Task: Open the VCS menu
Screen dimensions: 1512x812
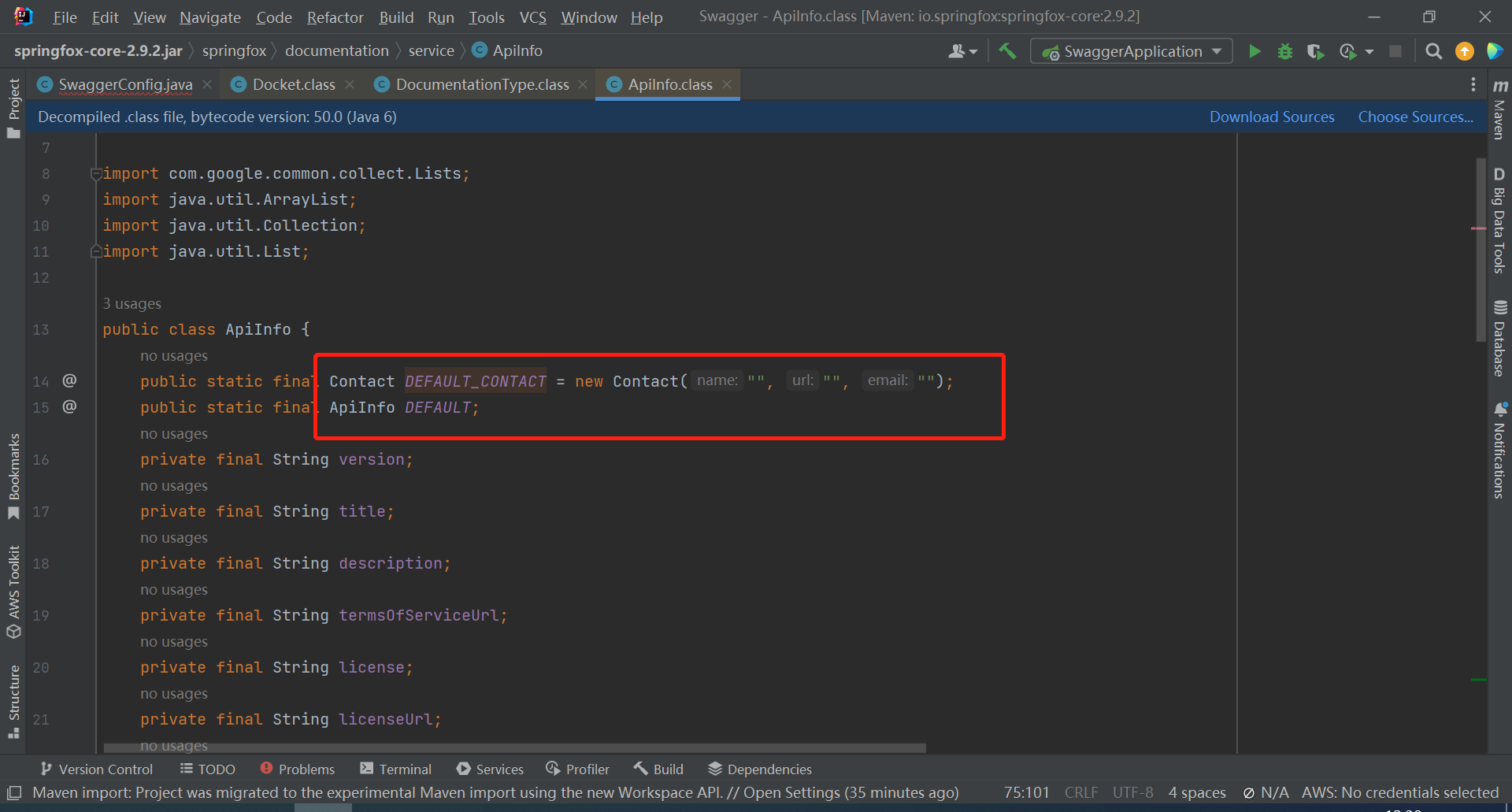Action: [x=532, y=17]
